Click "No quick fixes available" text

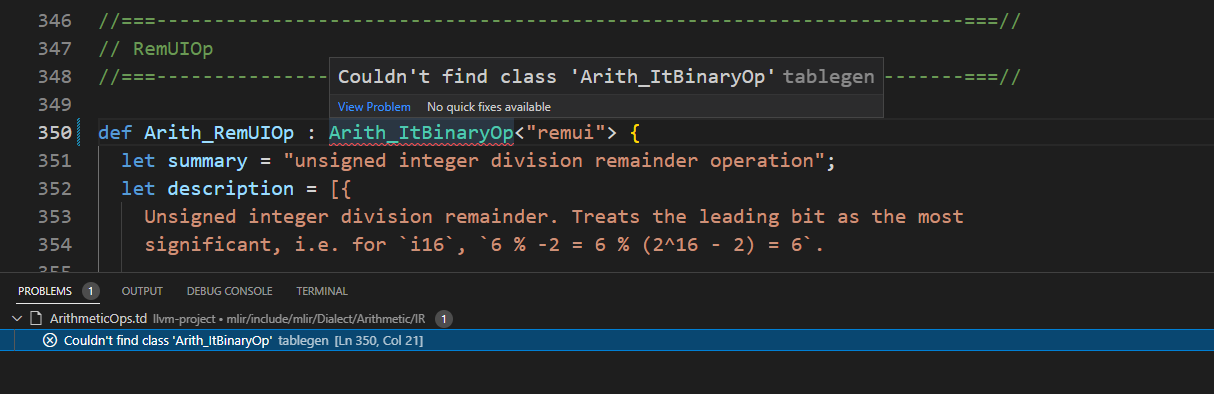(489, 107)
